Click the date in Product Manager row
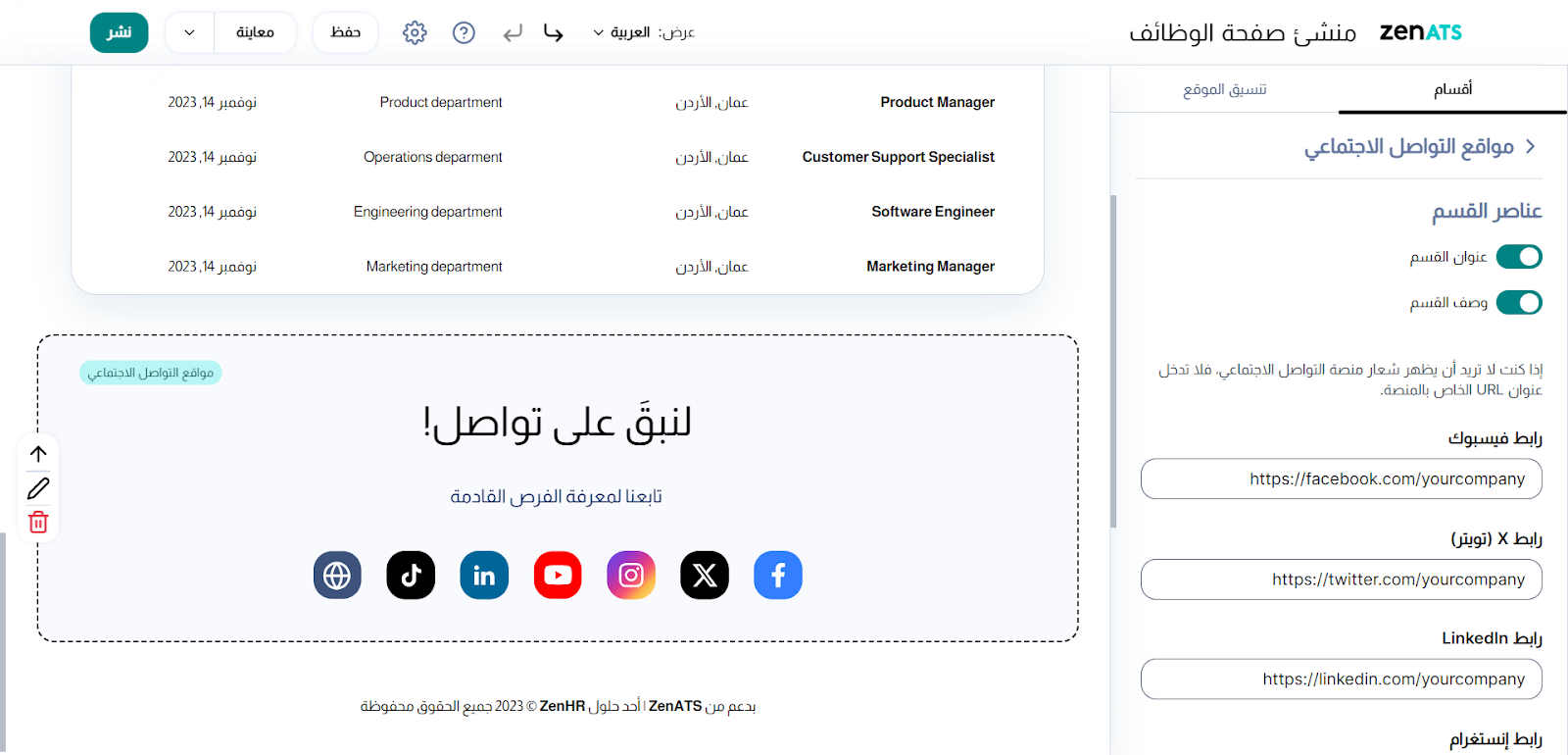 tap(212, 102)
